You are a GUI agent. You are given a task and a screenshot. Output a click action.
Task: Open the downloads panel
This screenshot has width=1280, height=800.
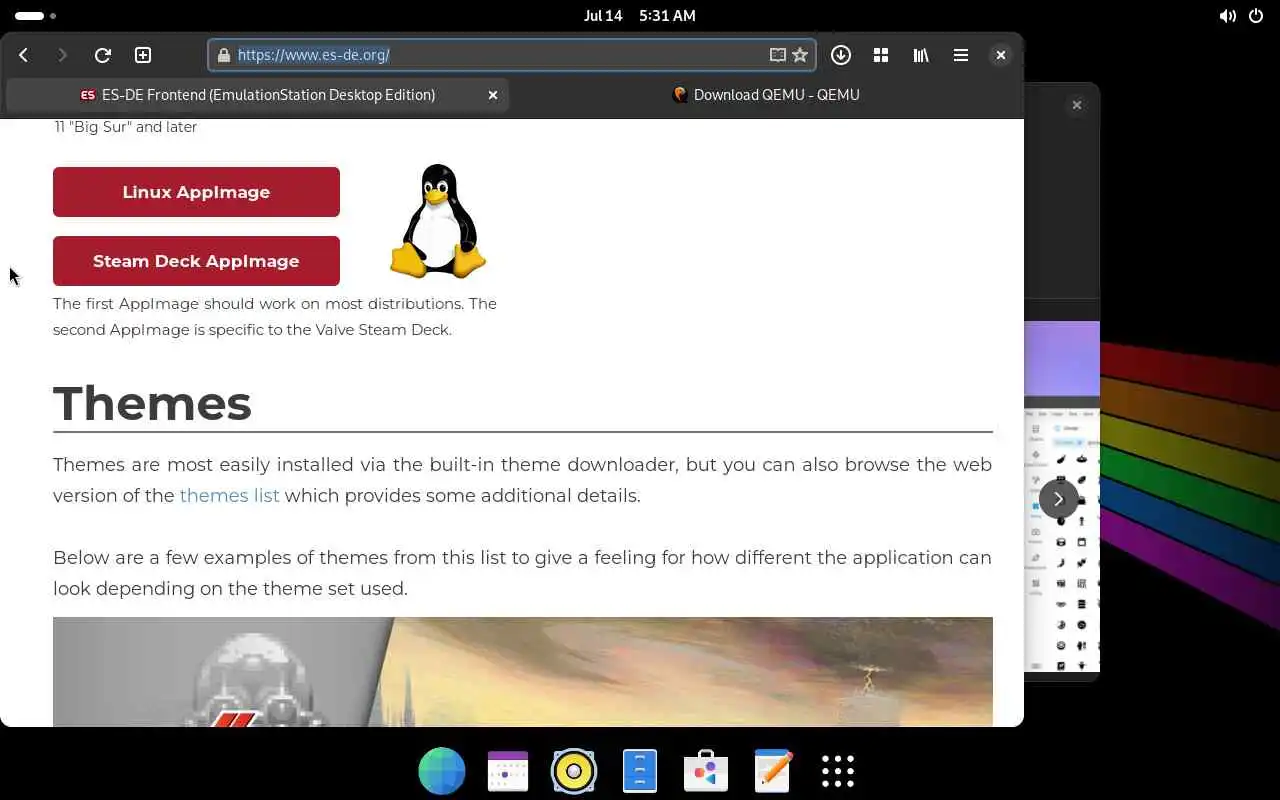click(841, 55)
